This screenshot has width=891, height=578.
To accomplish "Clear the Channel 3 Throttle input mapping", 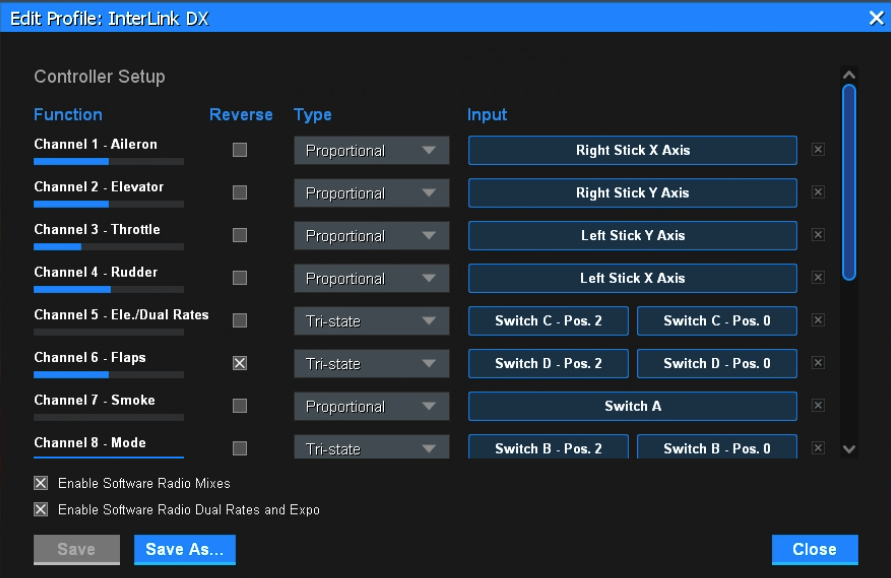I will (818, 235).
